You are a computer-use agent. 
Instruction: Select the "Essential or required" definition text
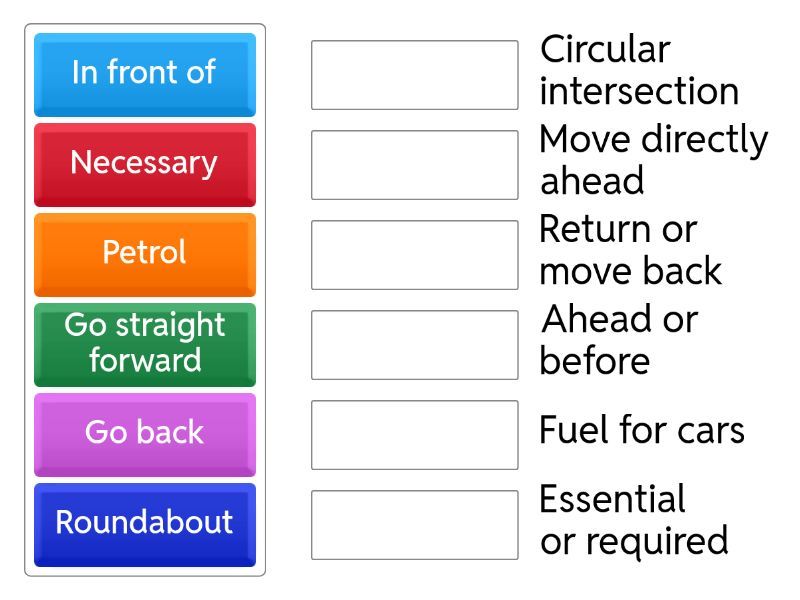(633, 520)
